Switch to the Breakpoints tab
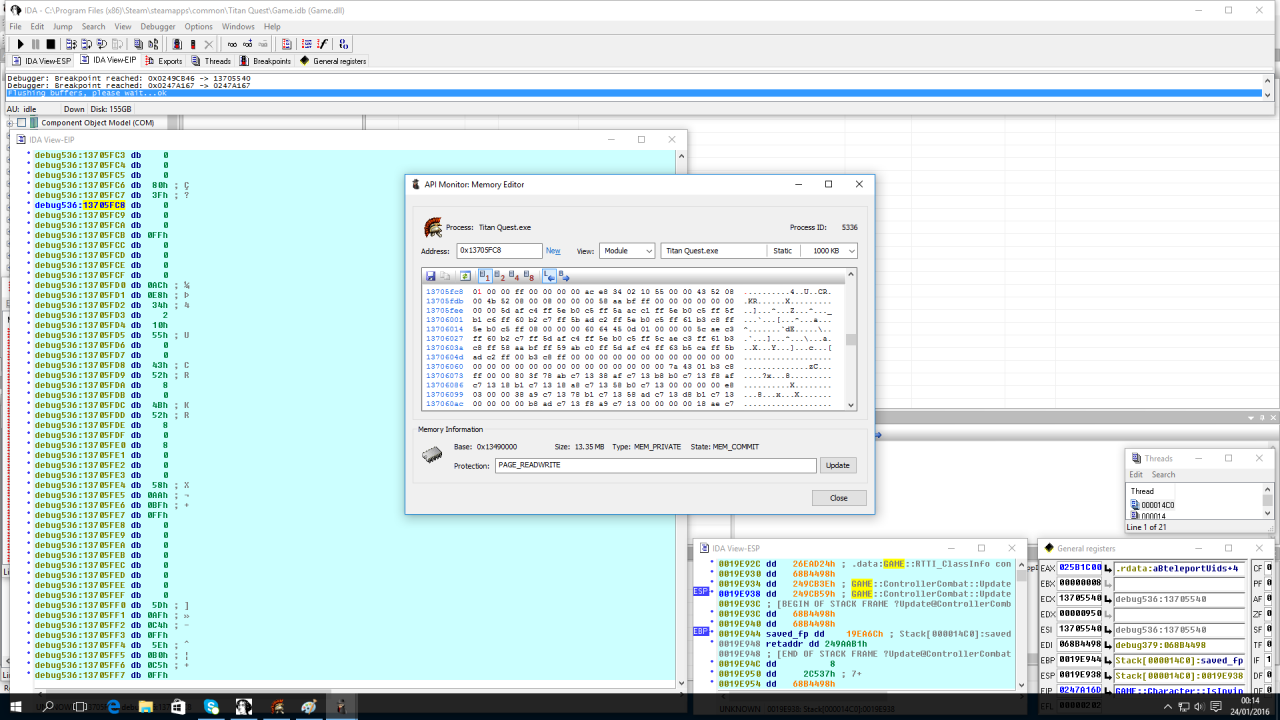The width and height of the screenshot is (1280, 720). coord(264,61)
